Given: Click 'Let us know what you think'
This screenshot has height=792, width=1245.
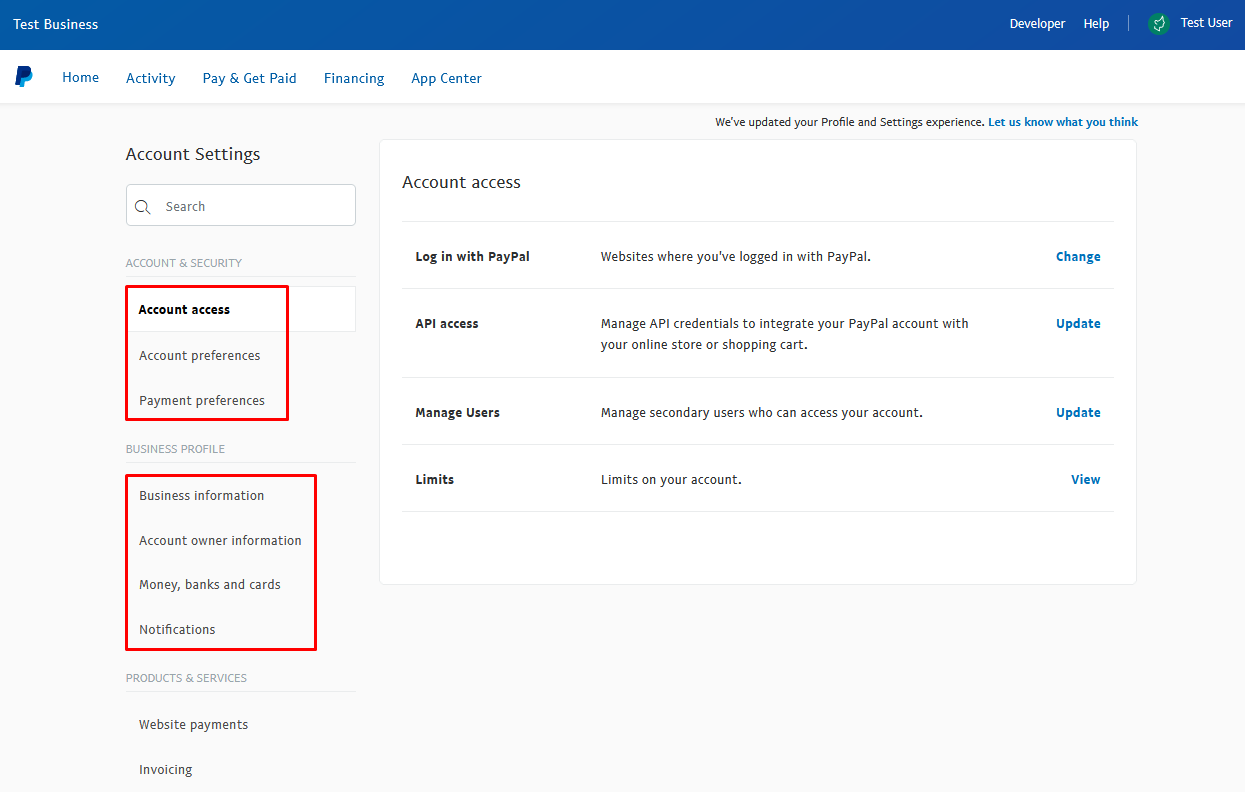Looking at the screenshot, I should 1063,122.
